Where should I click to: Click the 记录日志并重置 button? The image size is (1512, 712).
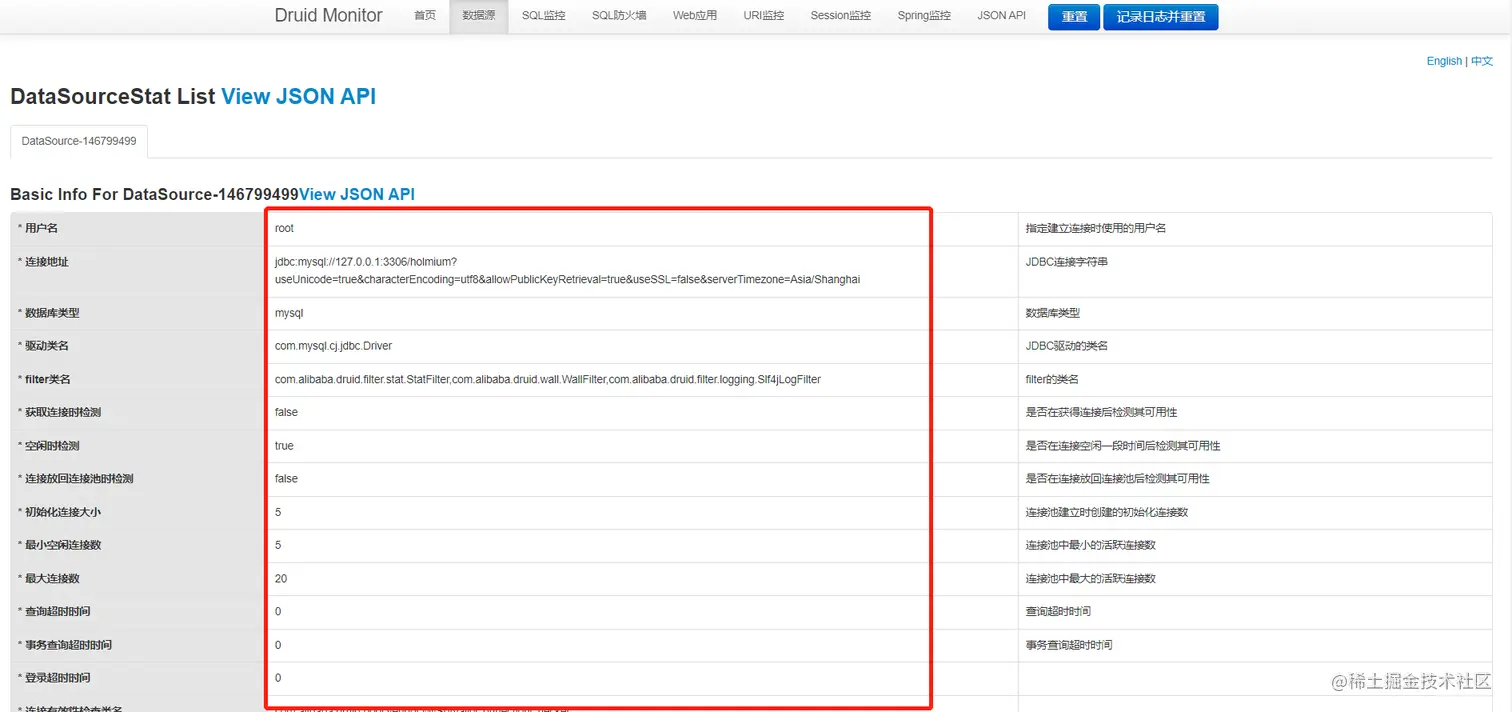1161,17
